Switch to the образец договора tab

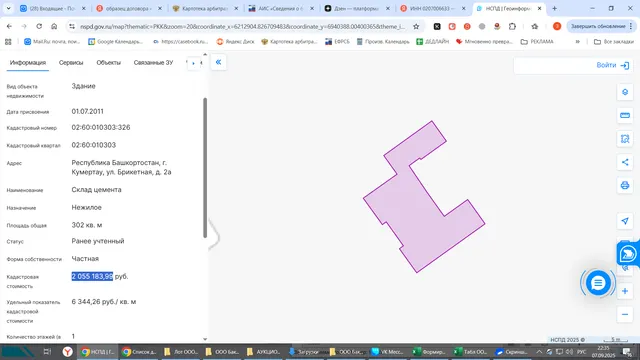[x=129, y=9]
